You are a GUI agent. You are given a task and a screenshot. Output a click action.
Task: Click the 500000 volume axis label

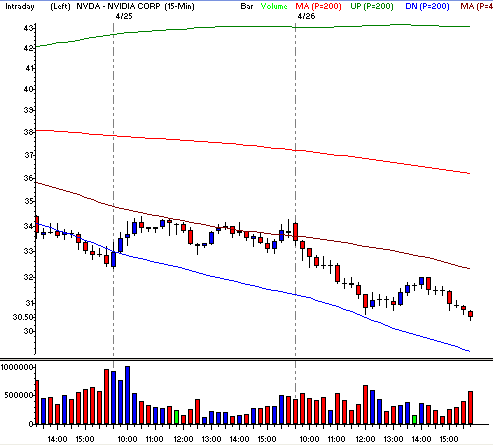[x=19, y=395]
